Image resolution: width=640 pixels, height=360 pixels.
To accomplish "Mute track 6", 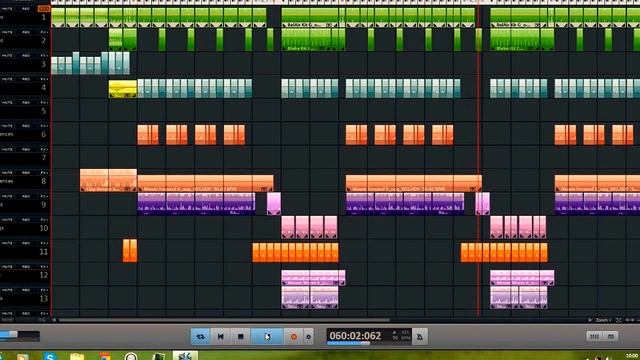I will [x=7, y=126].
